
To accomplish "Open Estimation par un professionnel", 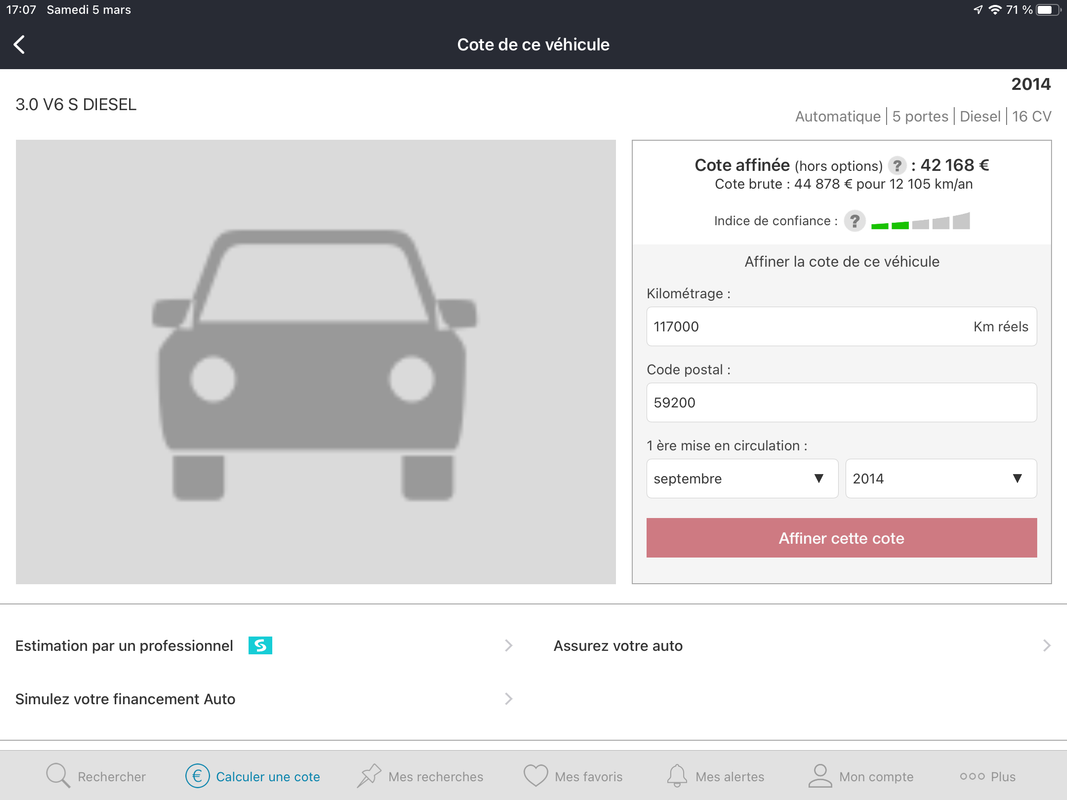I will tap(264, 646).
